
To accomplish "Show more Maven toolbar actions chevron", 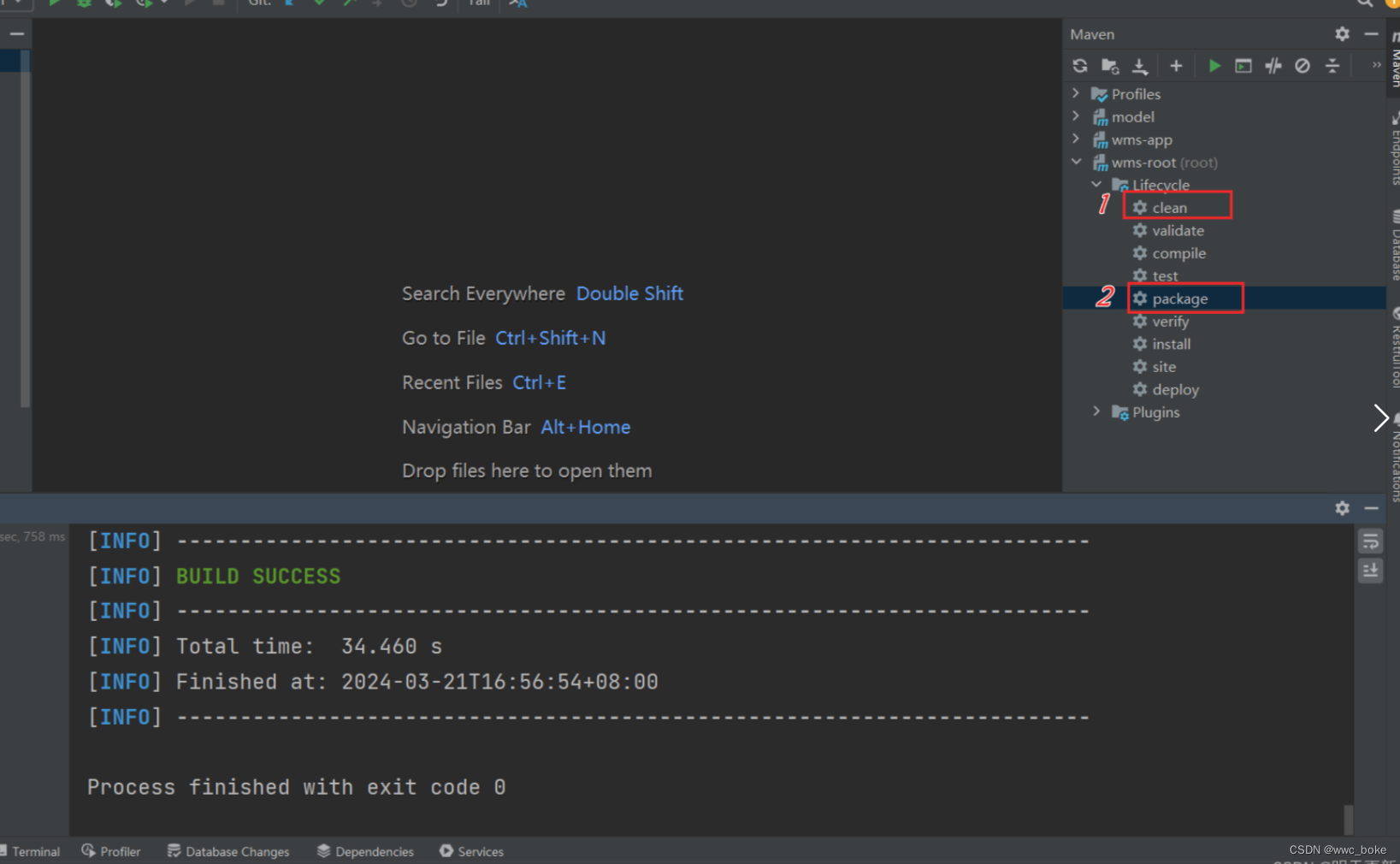I will [x=1376, y=65].
